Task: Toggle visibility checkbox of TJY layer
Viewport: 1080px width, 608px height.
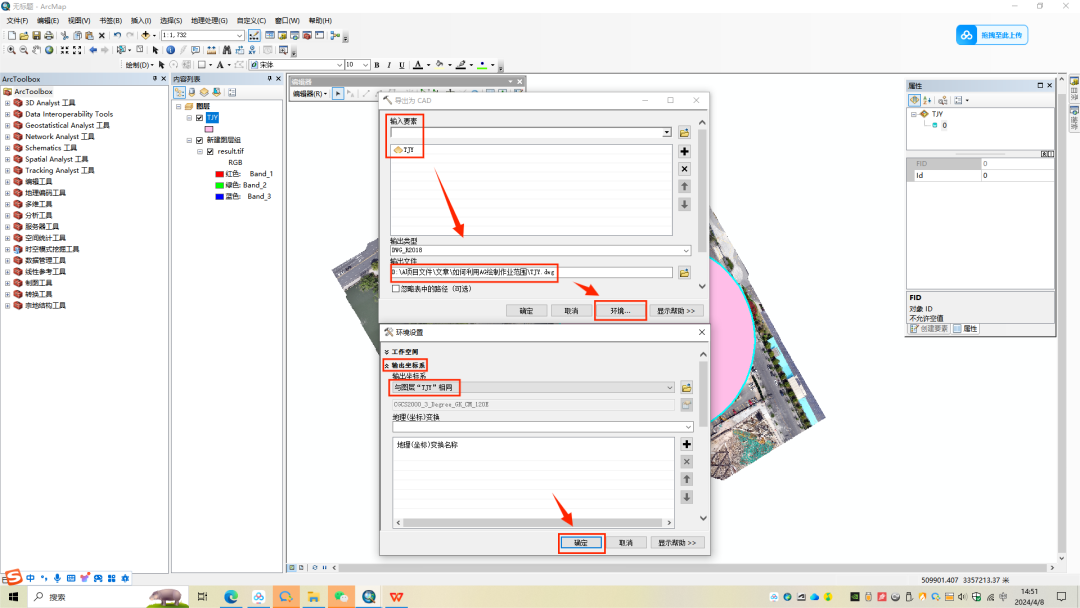Action: pyautogui.click(x=200, y=118)
